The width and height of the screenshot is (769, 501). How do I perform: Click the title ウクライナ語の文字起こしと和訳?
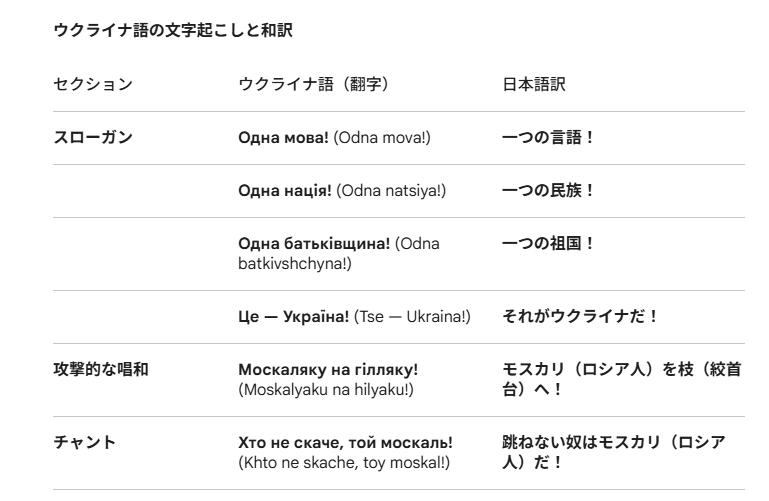171,32
